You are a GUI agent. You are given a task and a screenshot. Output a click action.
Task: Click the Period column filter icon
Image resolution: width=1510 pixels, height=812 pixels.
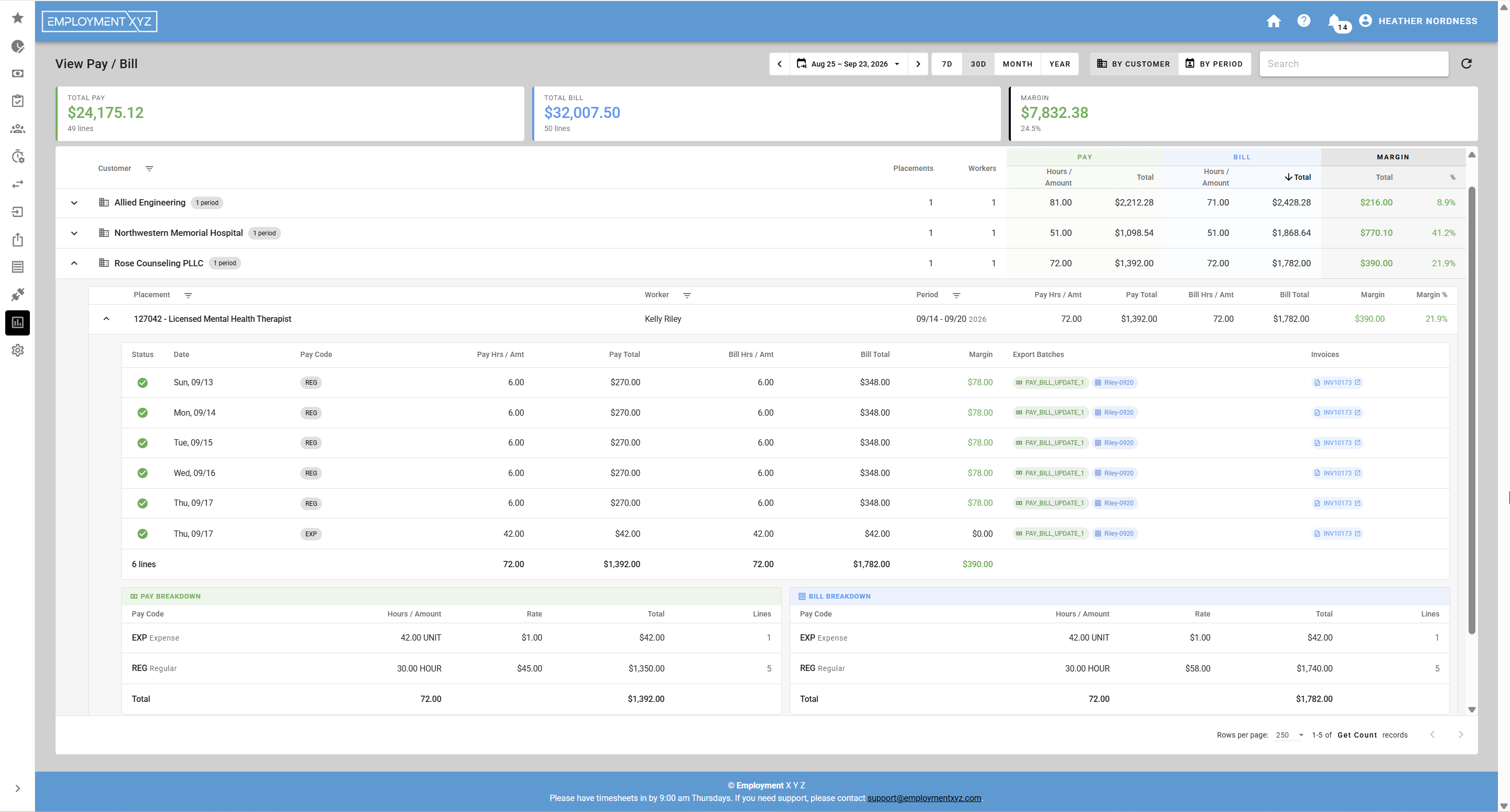pos(956,296)
